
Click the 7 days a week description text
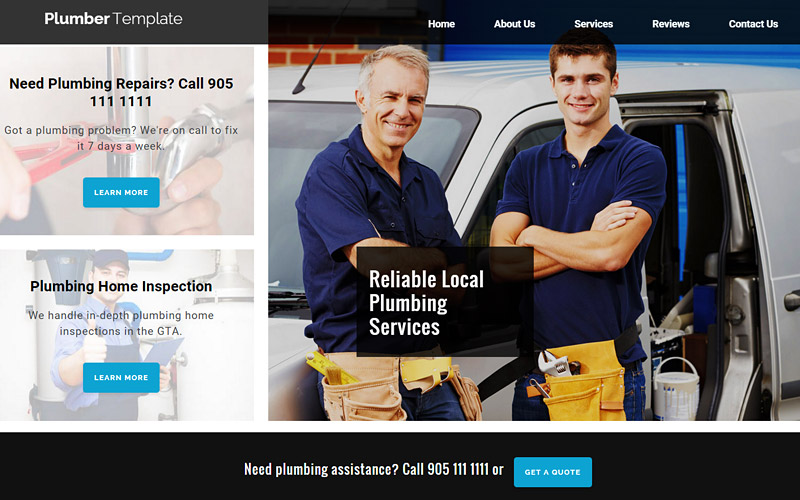(x=121, y=138)
